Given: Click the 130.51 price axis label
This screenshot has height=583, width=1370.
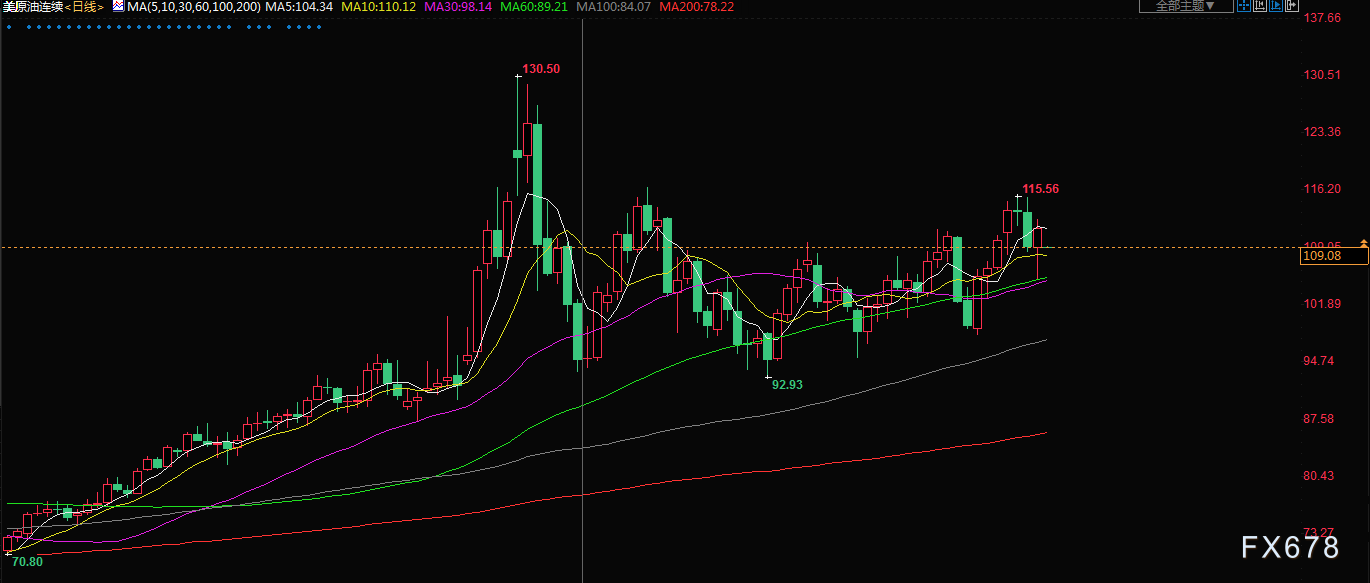Looking at the screenshot, I should tap(1322, 75).
